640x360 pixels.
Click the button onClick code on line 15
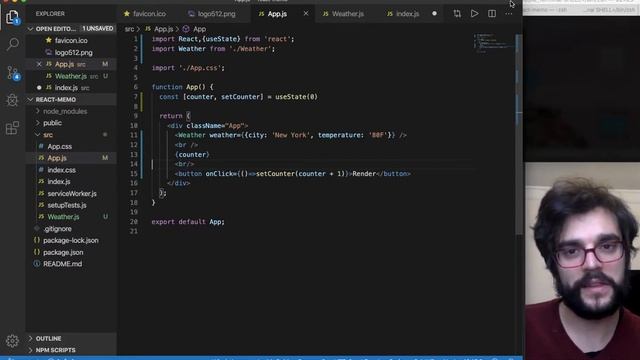293,173
